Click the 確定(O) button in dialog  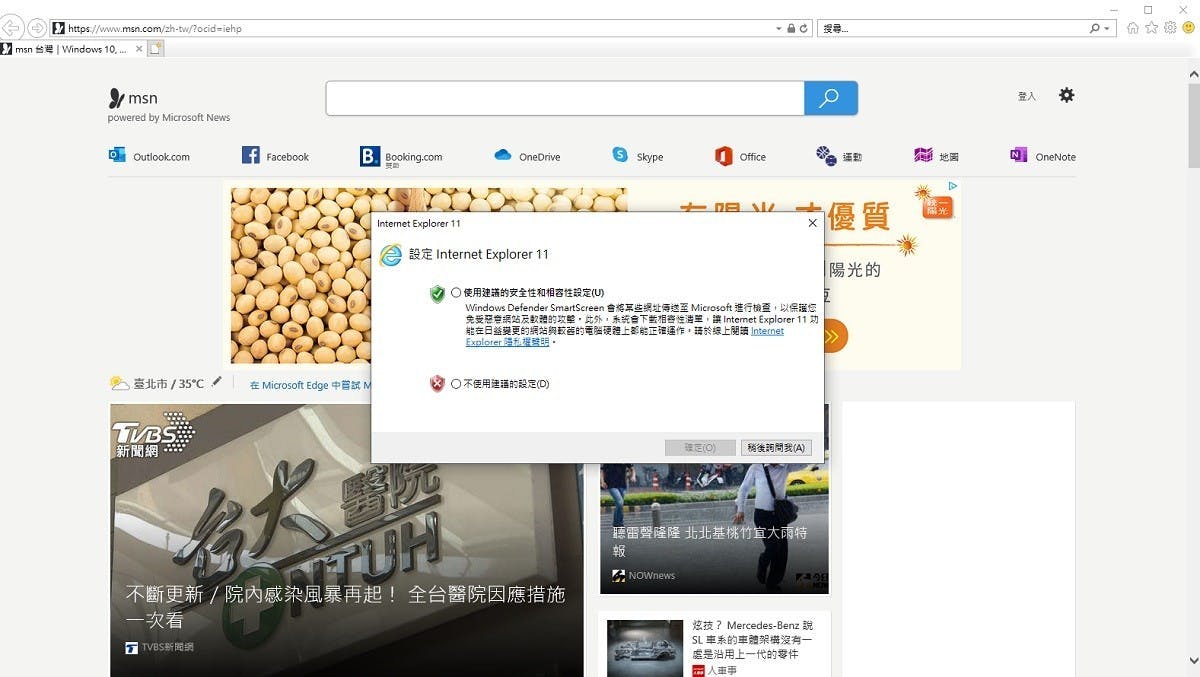700,448
